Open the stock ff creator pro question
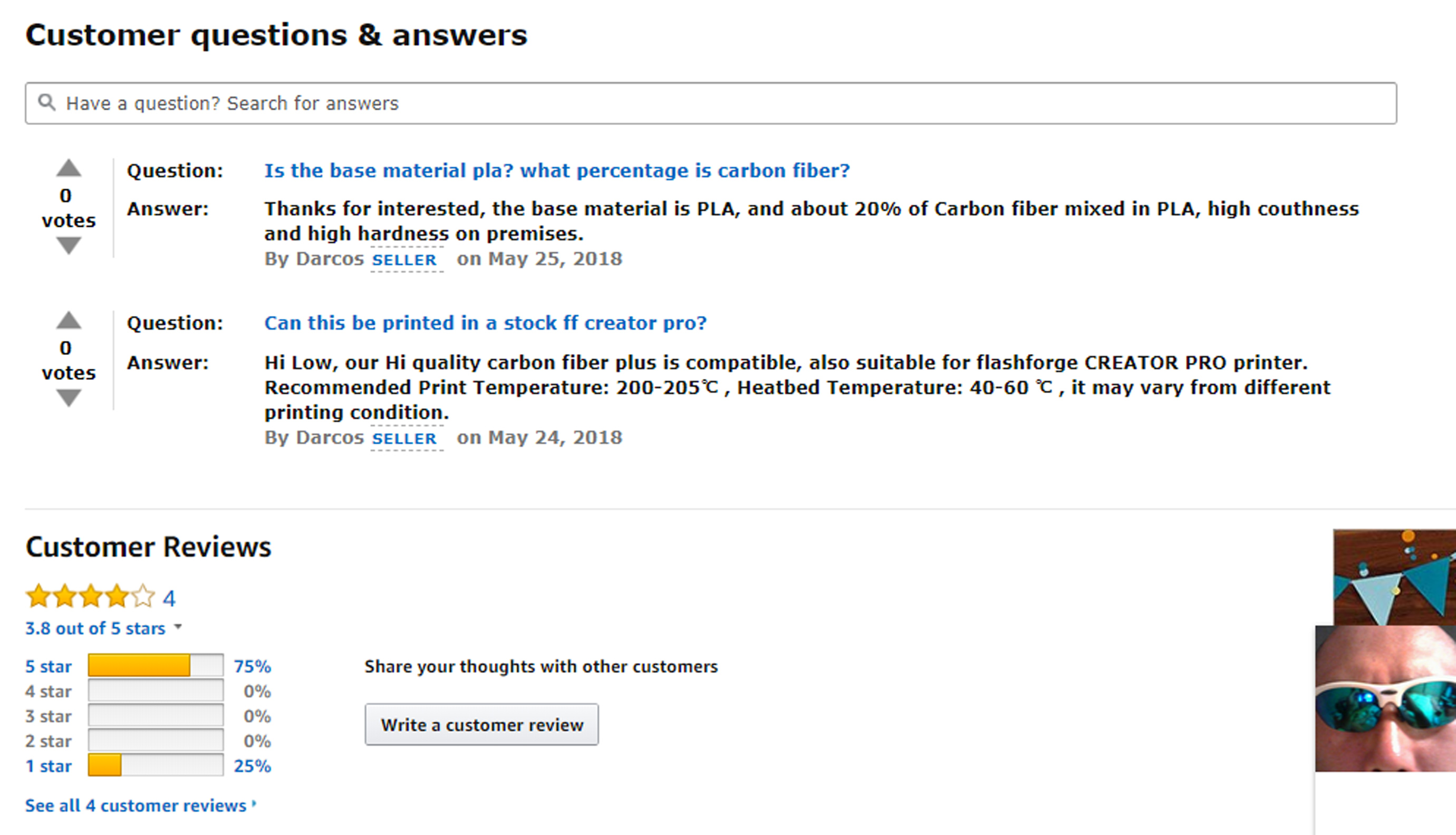 click(x=485, y=323)
